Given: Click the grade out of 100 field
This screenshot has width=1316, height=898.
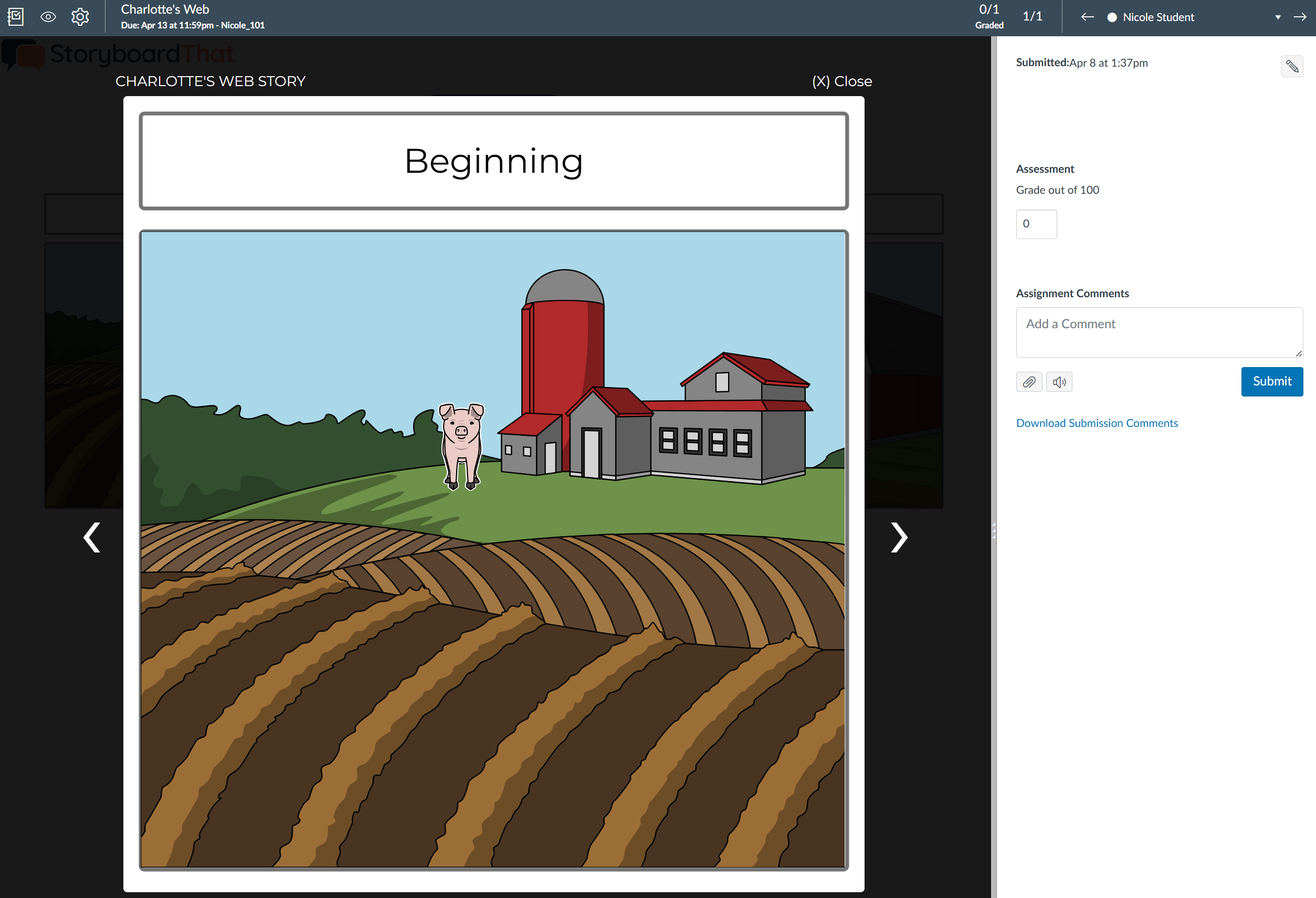Looking at the screenshot, I should click(1036, 224).
